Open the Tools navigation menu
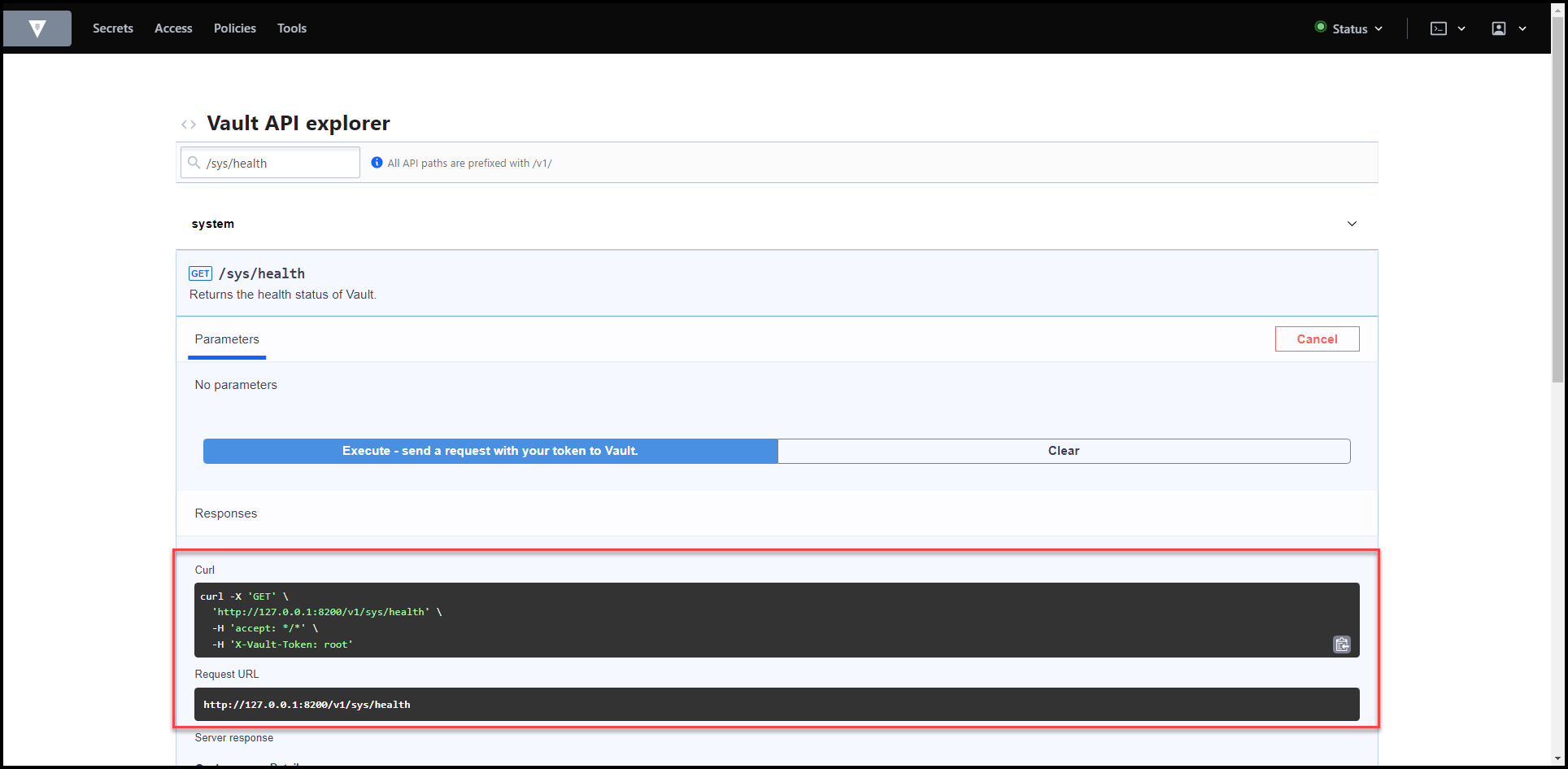Image resolution: width=1568 pixels, height=769 pixels. [291, 28]
